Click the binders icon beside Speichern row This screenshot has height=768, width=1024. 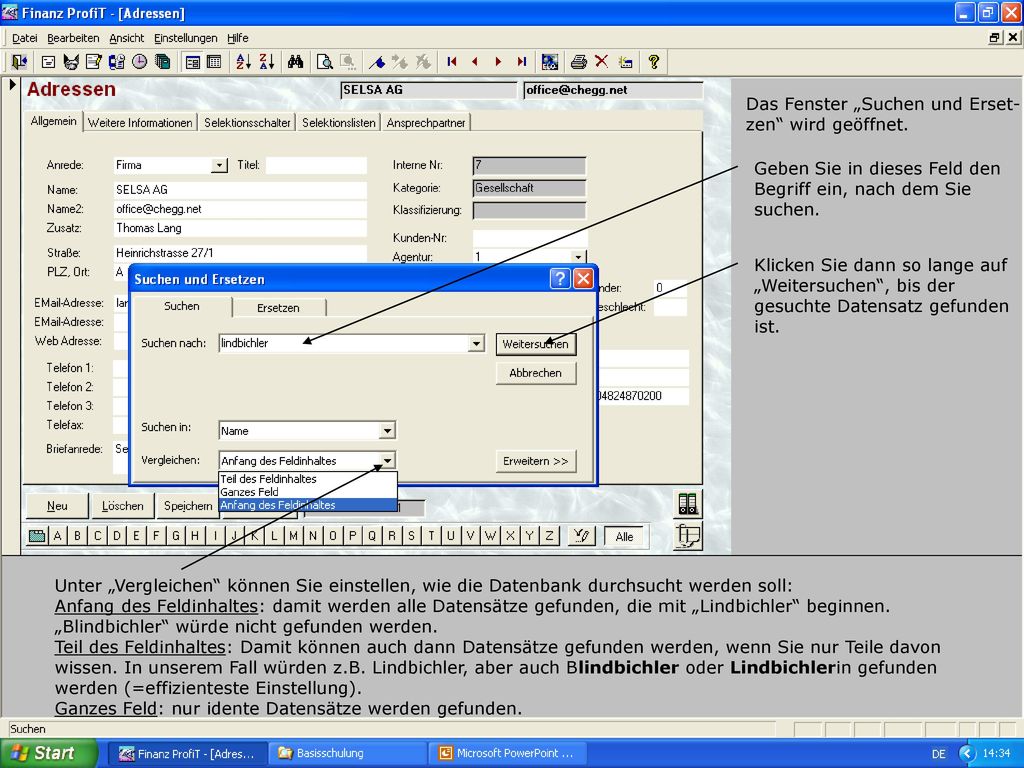click(688, 504)
